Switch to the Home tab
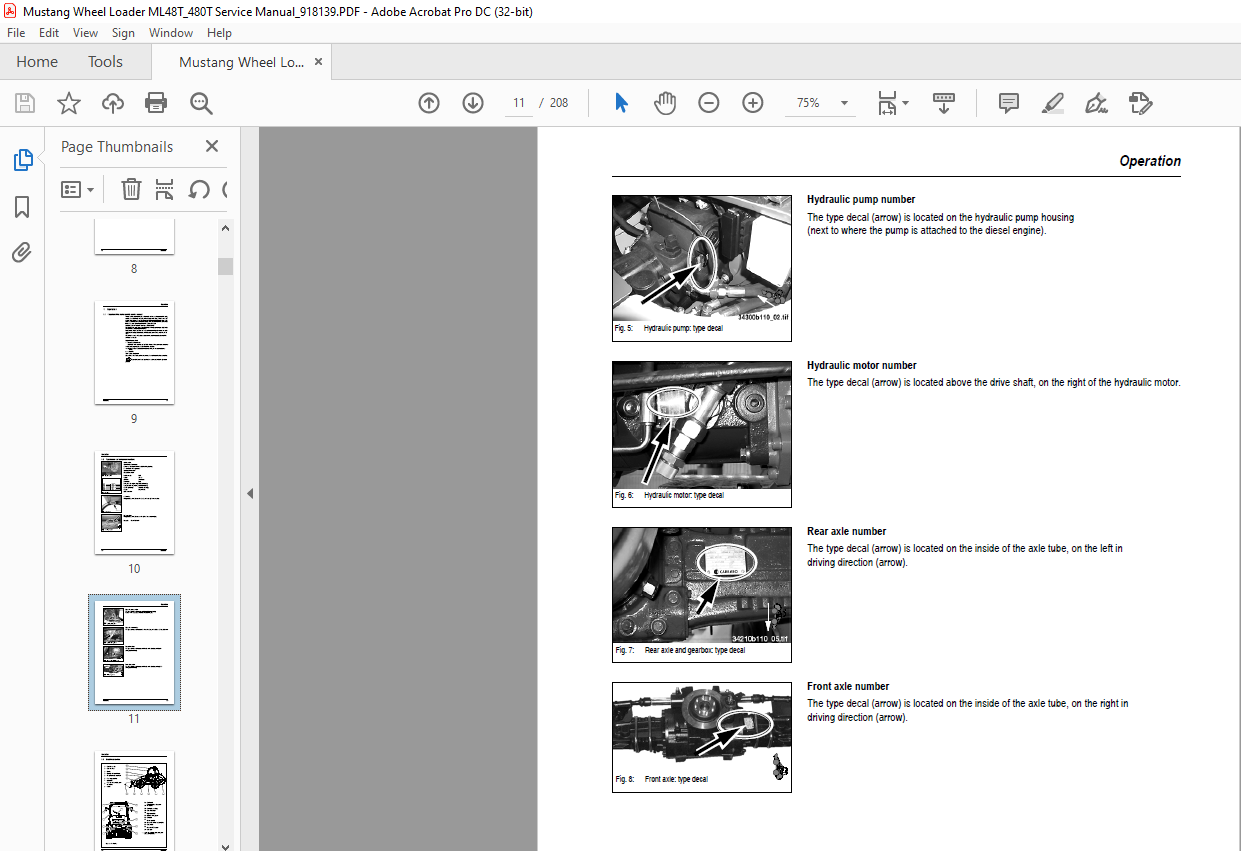Screen dimensions: 1241x851 (x=37, y=62)
